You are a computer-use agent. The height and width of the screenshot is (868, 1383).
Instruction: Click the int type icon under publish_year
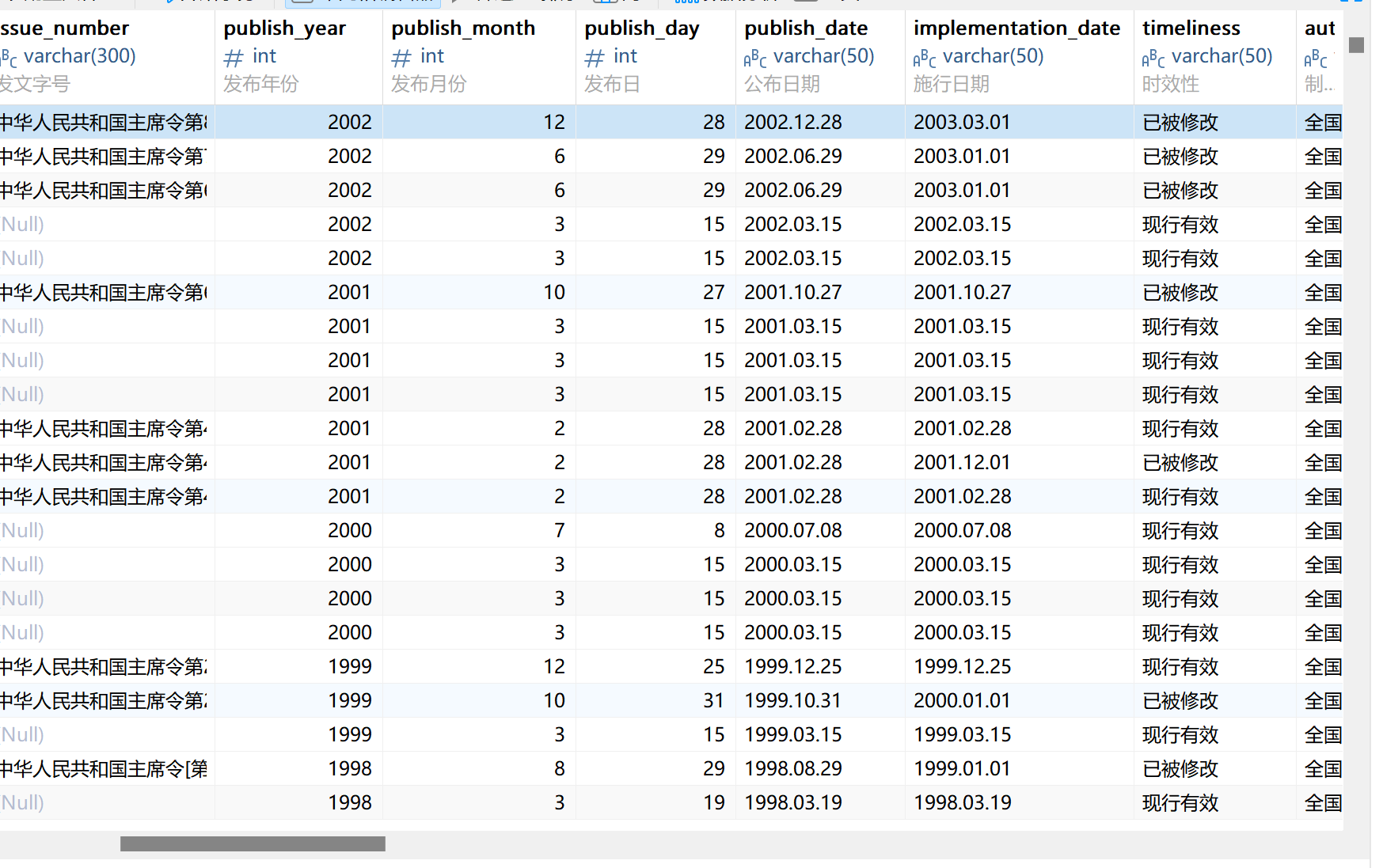234,57
